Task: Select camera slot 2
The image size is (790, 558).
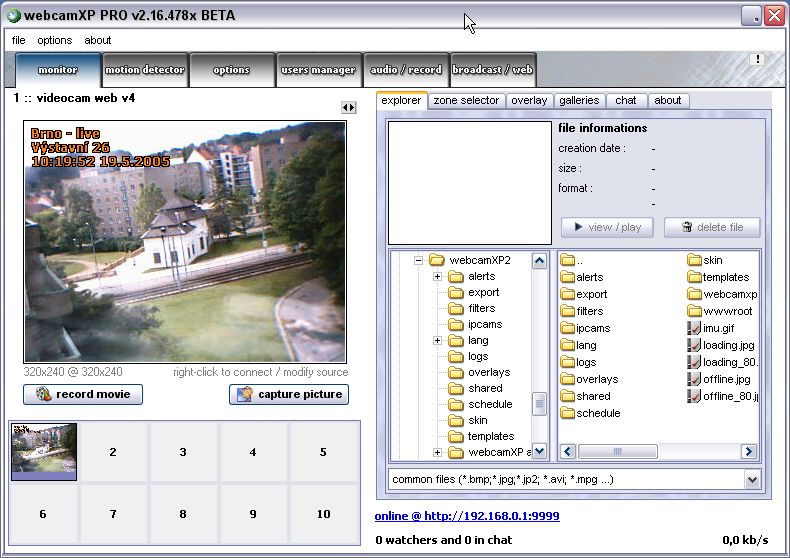Action: [113, 452]
